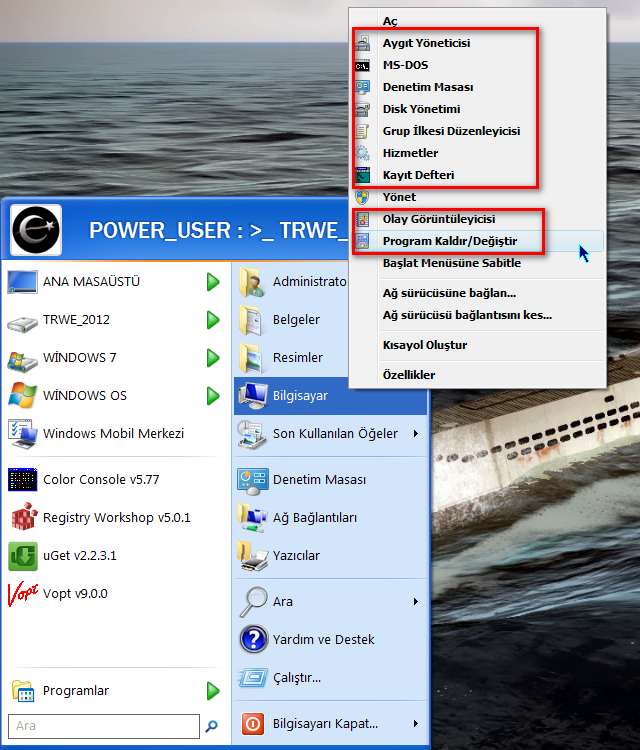The height and width of the screenshot is (750, 640).
Task: Expand Programlar with green arrow
Action: [213, 691]
